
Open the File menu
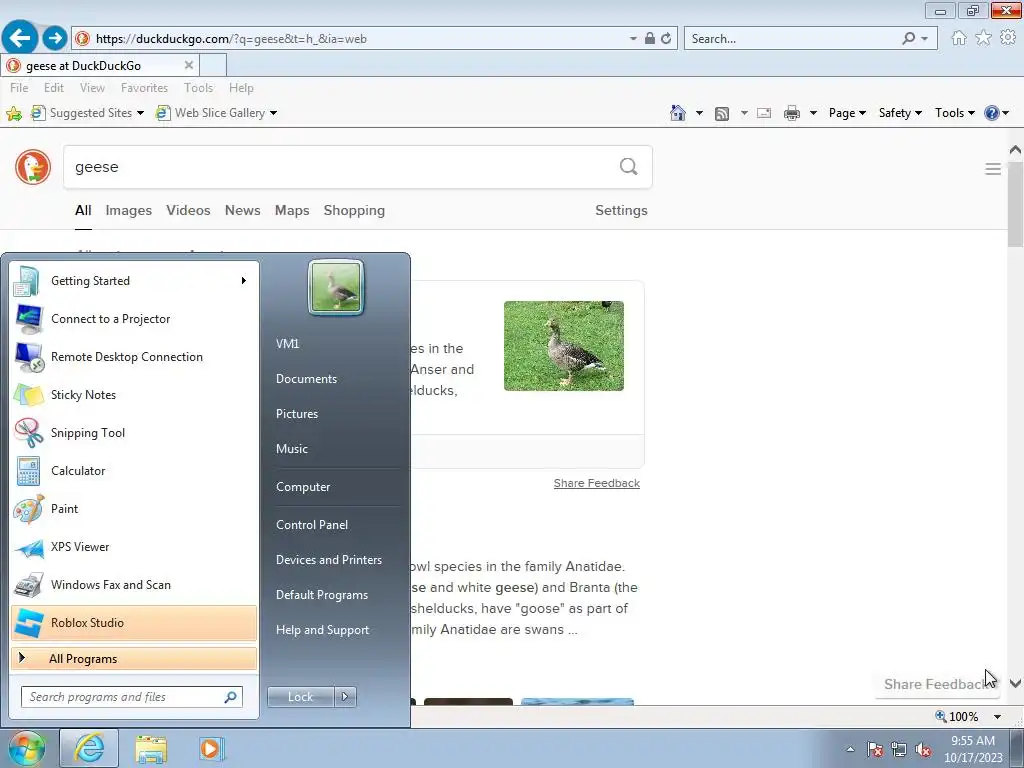tap(19, 88)
